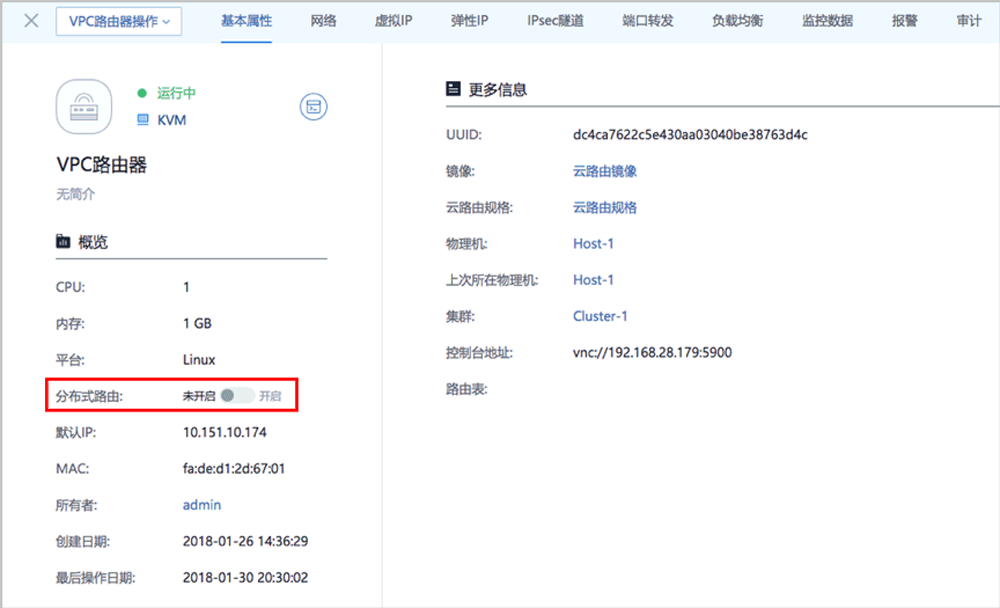
Task: Open the 云路由镜像 image link
Action: click(x=605, y=171)
